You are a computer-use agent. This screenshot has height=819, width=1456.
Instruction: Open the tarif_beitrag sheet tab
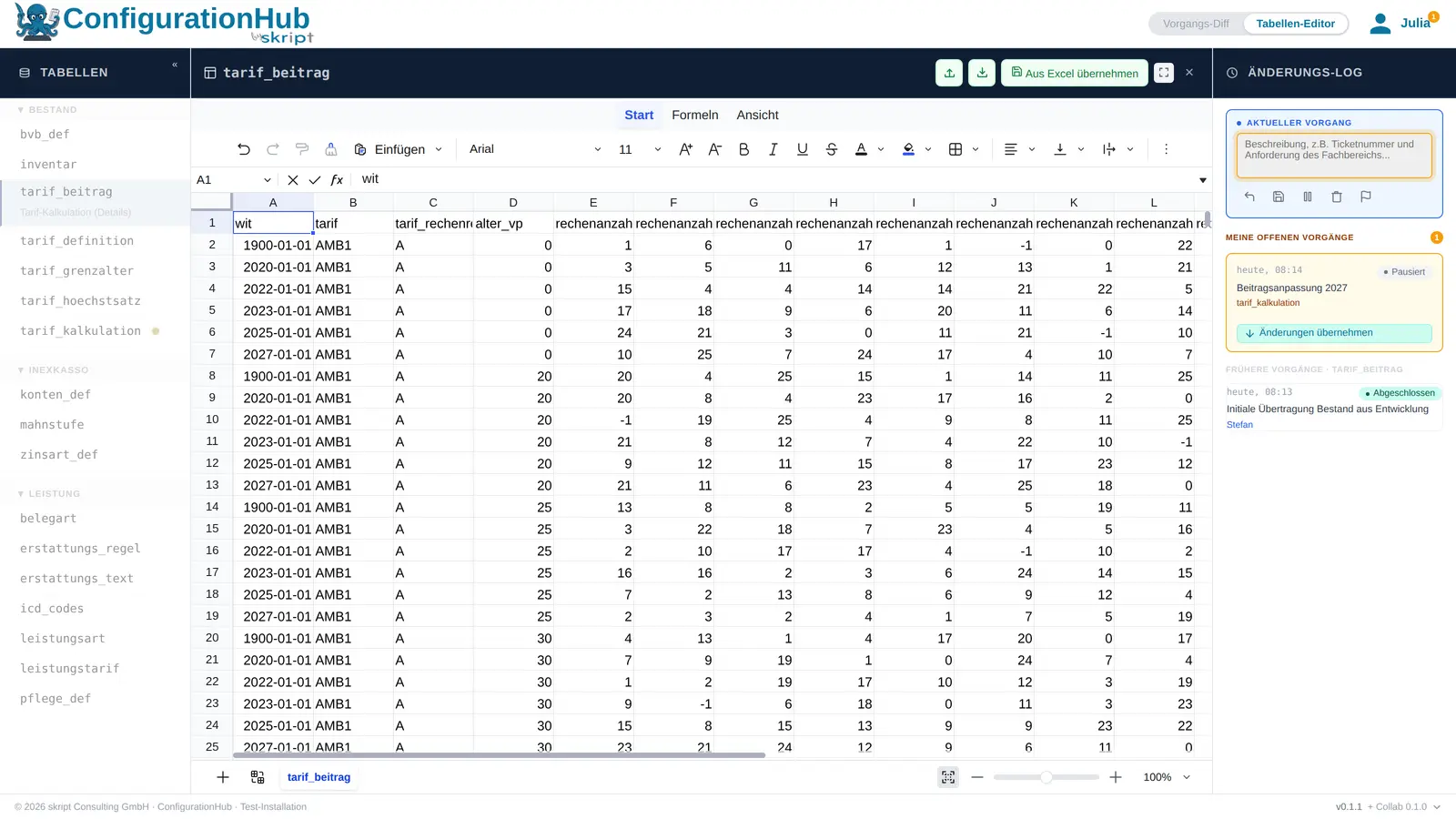click(x=318, y=777)
